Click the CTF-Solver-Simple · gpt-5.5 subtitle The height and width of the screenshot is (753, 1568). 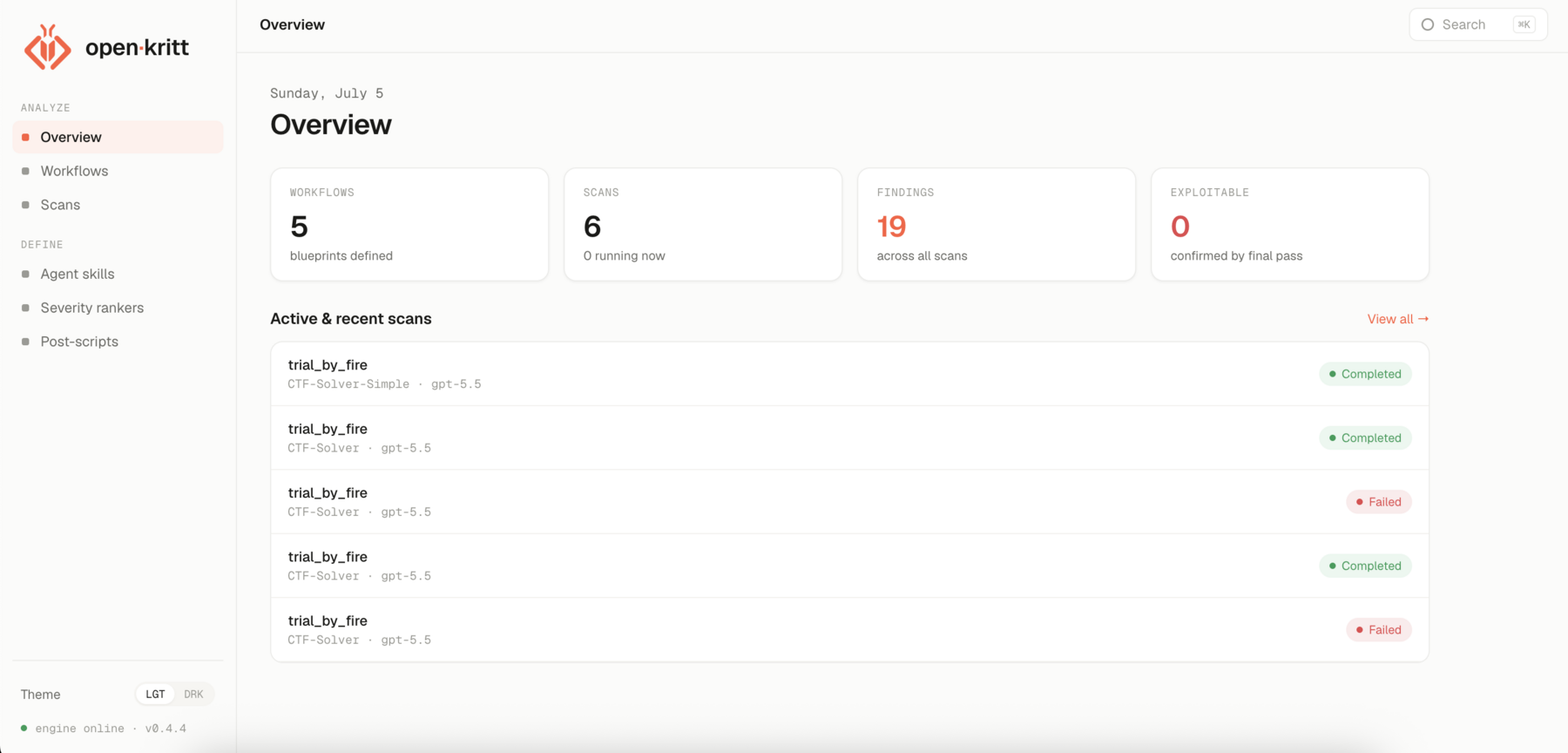click(x=384, y=384)
